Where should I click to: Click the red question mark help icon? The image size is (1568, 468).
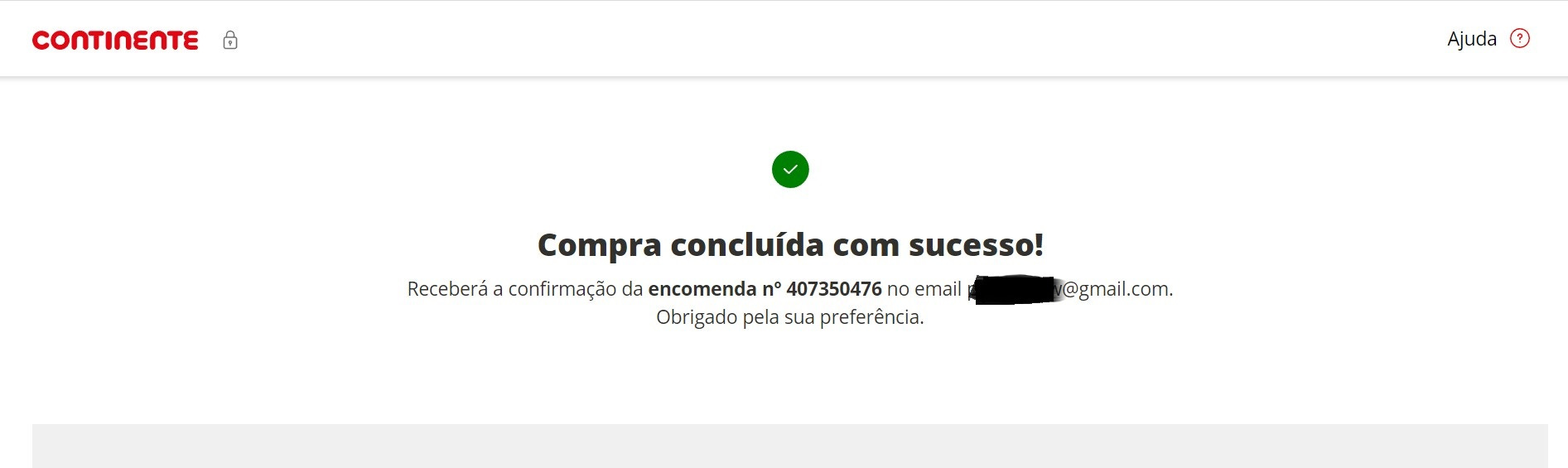(1520, 38)
